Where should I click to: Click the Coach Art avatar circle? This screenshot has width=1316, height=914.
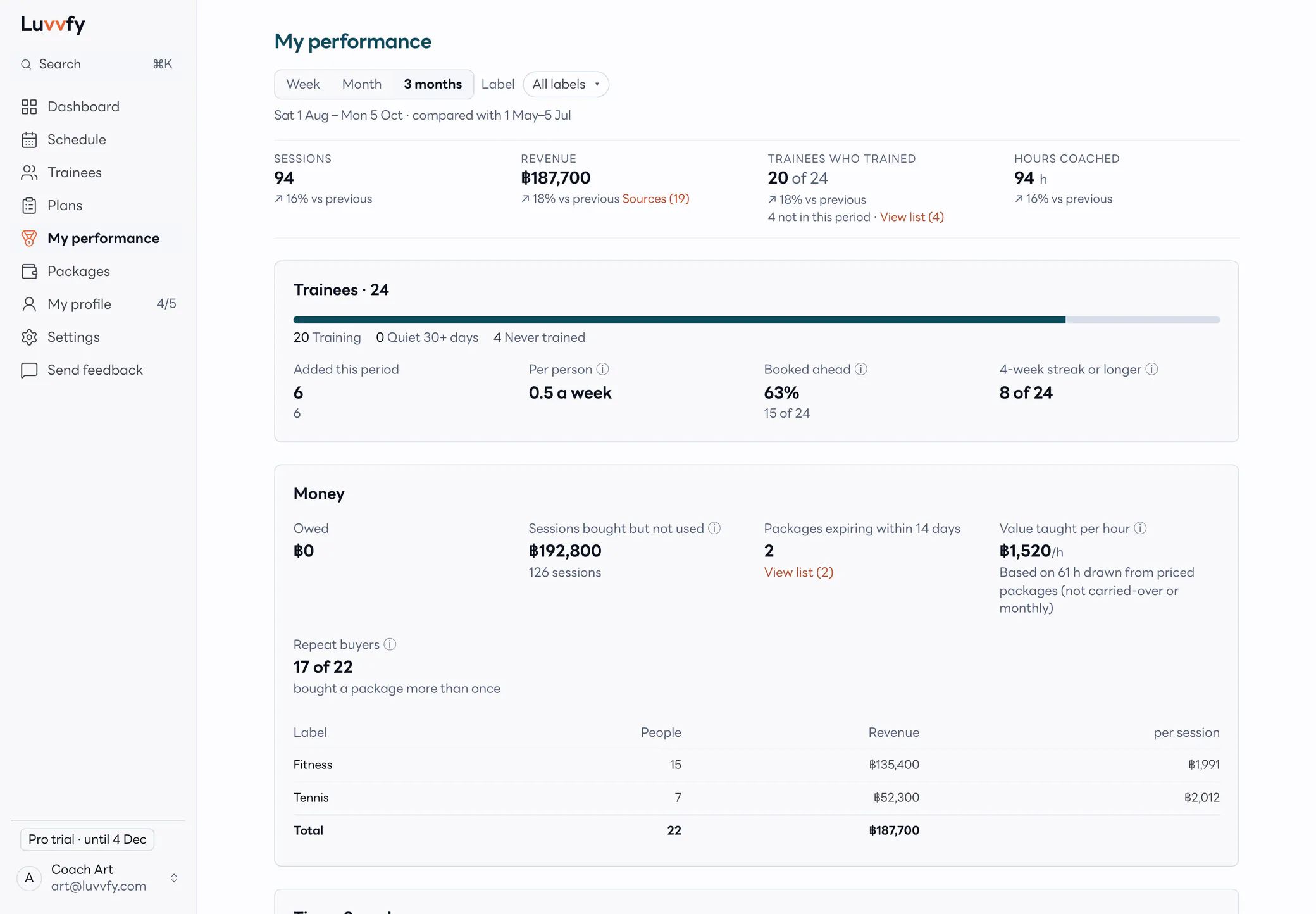(x=29, y=878)
